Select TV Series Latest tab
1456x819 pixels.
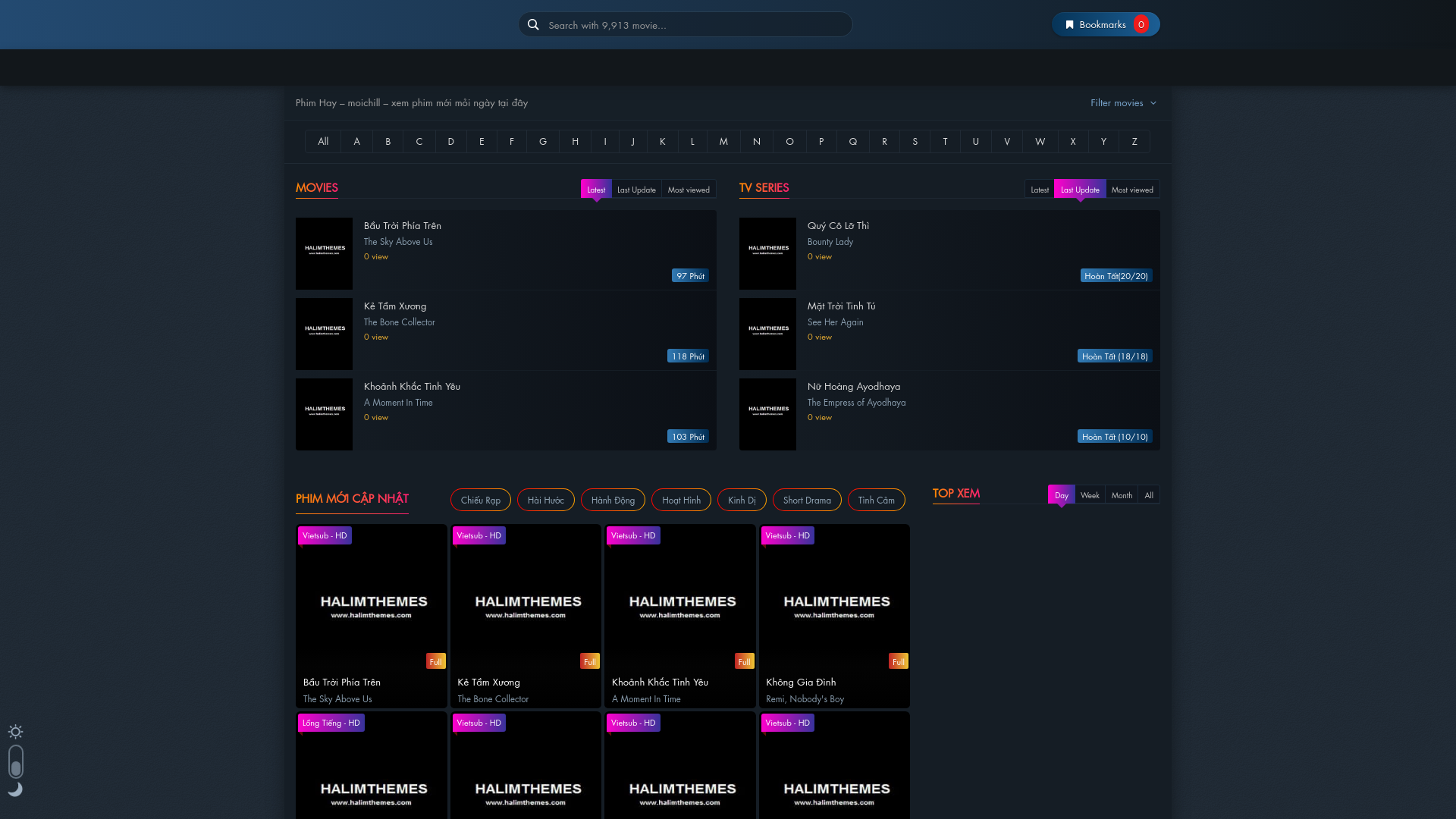coord(1040,190)
